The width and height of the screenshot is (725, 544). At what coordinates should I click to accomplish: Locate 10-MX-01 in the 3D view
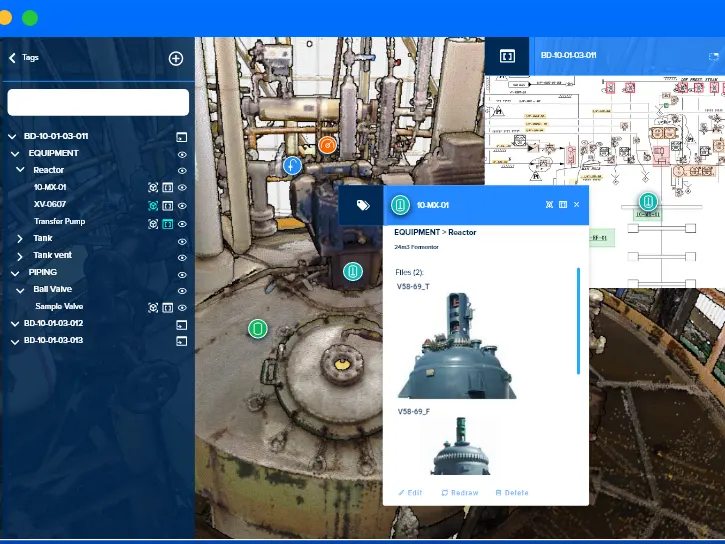click(153, 187)
